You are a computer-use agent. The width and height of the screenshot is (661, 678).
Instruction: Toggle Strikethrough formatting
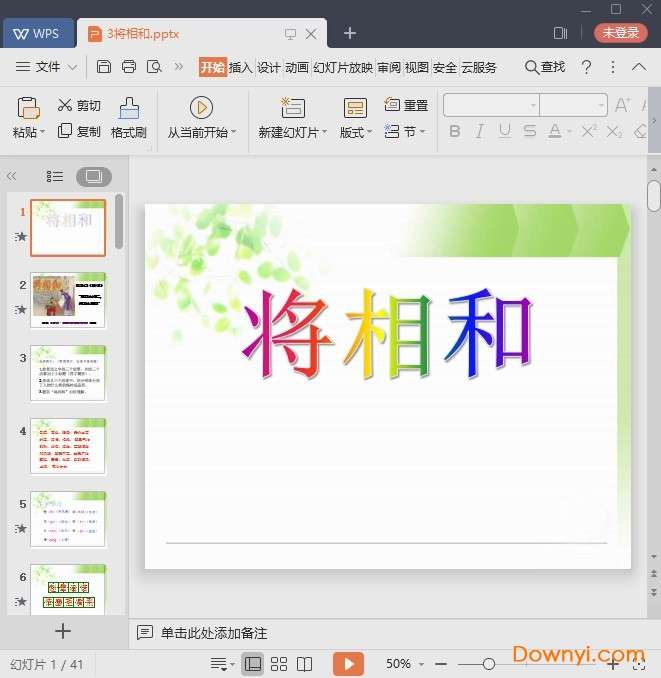click(x=530, y=131)
